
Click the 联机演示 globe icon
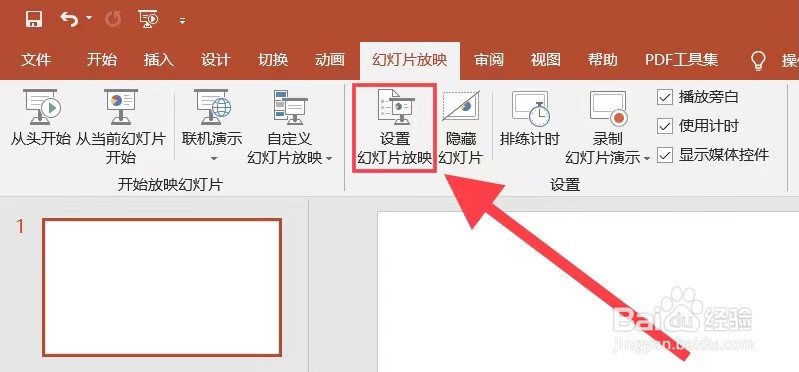pos(212,108)
